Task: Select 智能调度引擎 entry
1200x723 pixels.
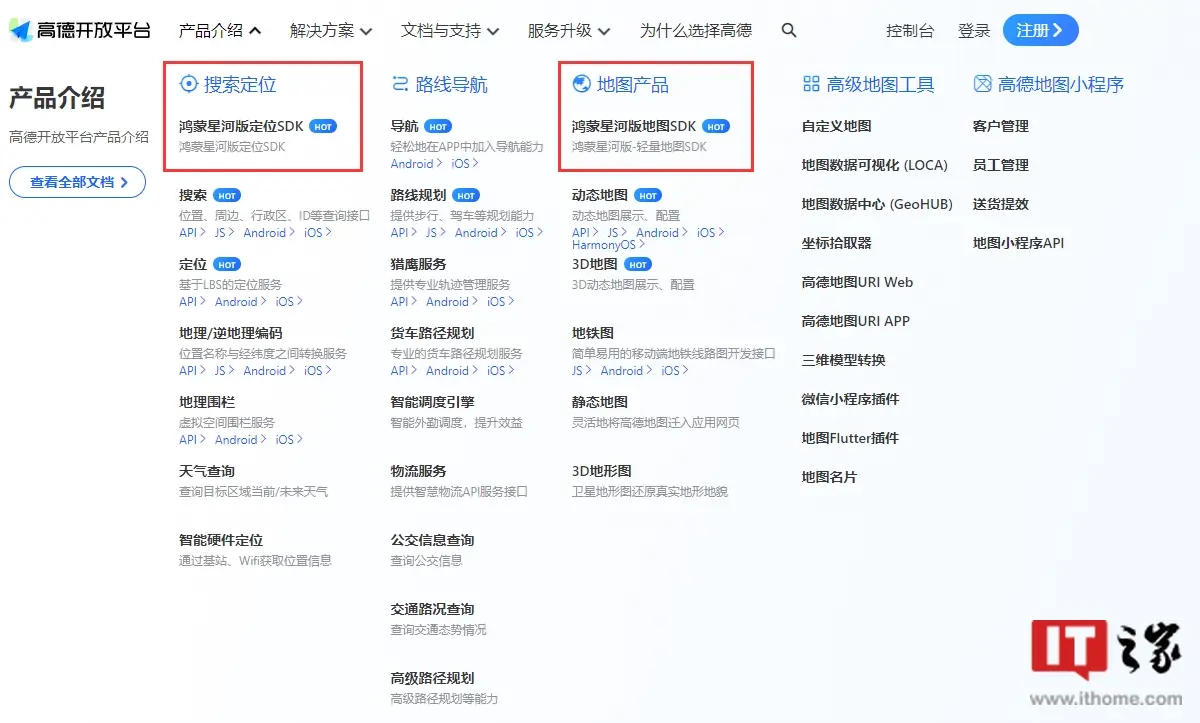Action: (432, 402)
